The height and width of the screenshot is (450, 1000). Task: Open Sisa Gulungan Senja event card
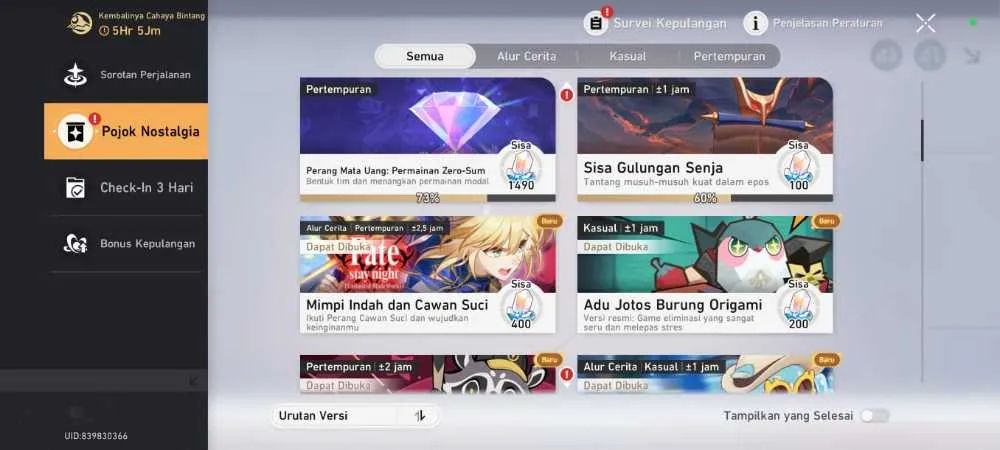click(x=705, y=140)
